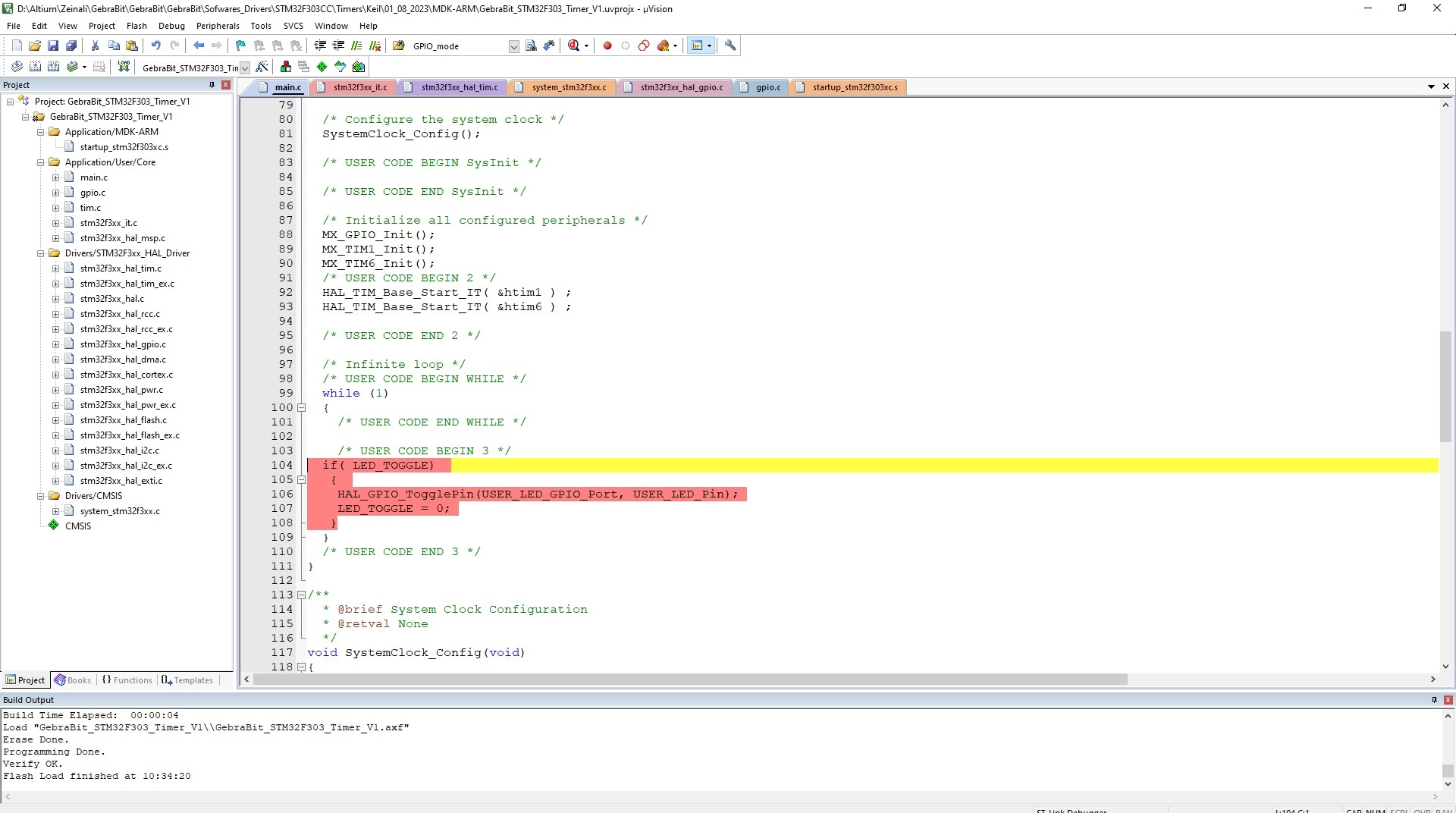Switch to the Books panel tab
The height and width of the screenshot is (813, 1456).
click(x=72, y=680)
